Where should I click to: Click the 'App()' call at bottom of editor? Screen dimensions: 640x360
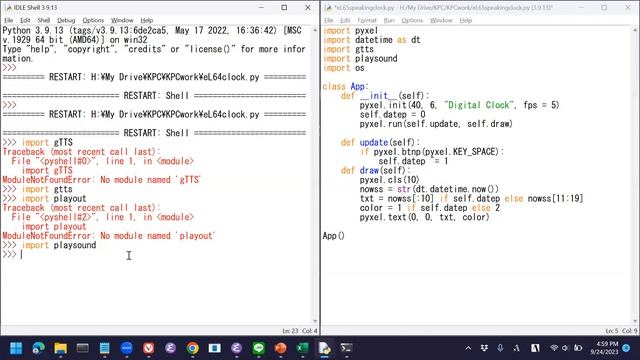click(x=333, y=236)
